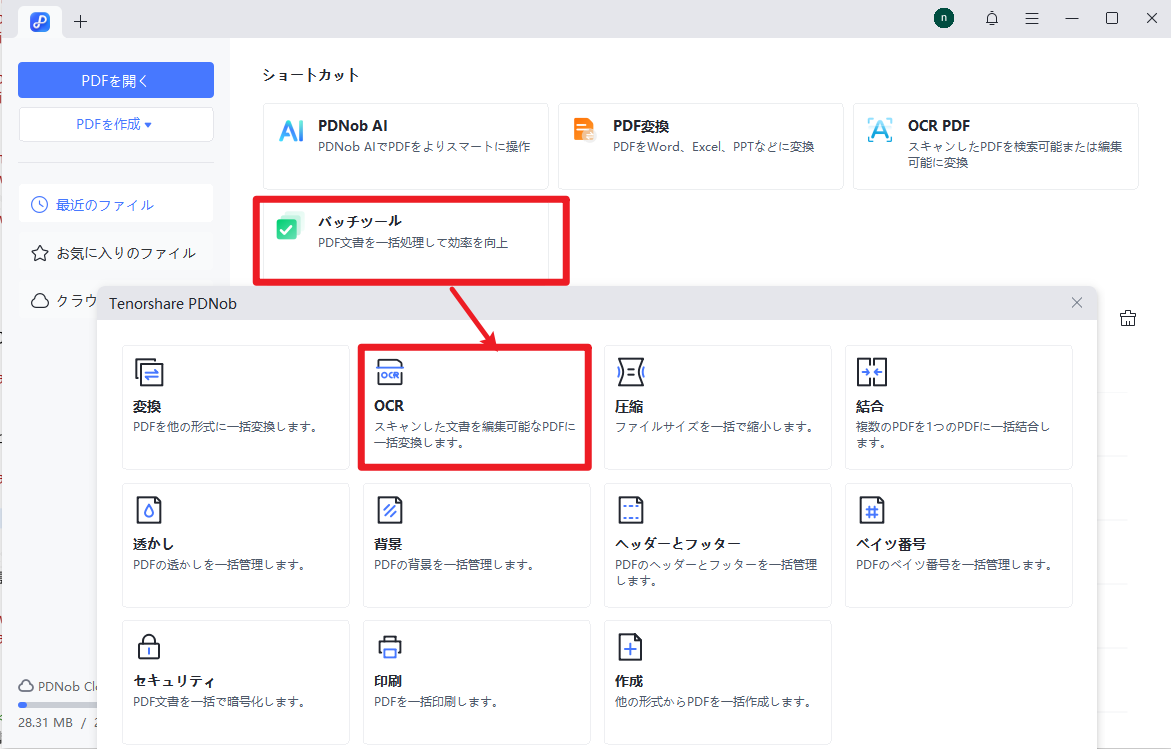Image resolution: width=1171 pixels, height=749 pixels.
Task: Choose the 結合 merge icon
Action: (872, 372)
